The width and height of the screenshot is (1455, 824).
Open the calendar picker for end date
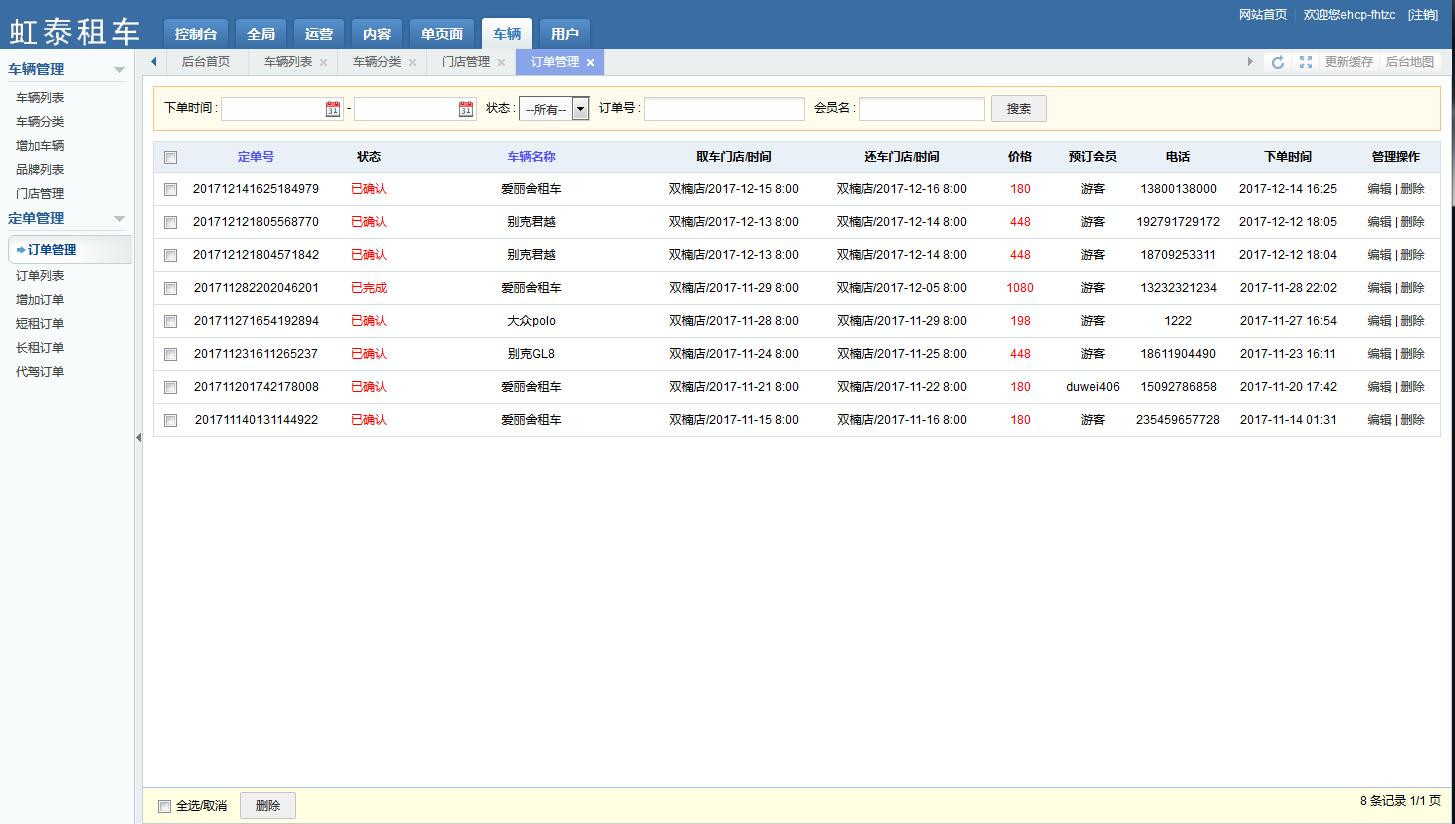[465, 110]
